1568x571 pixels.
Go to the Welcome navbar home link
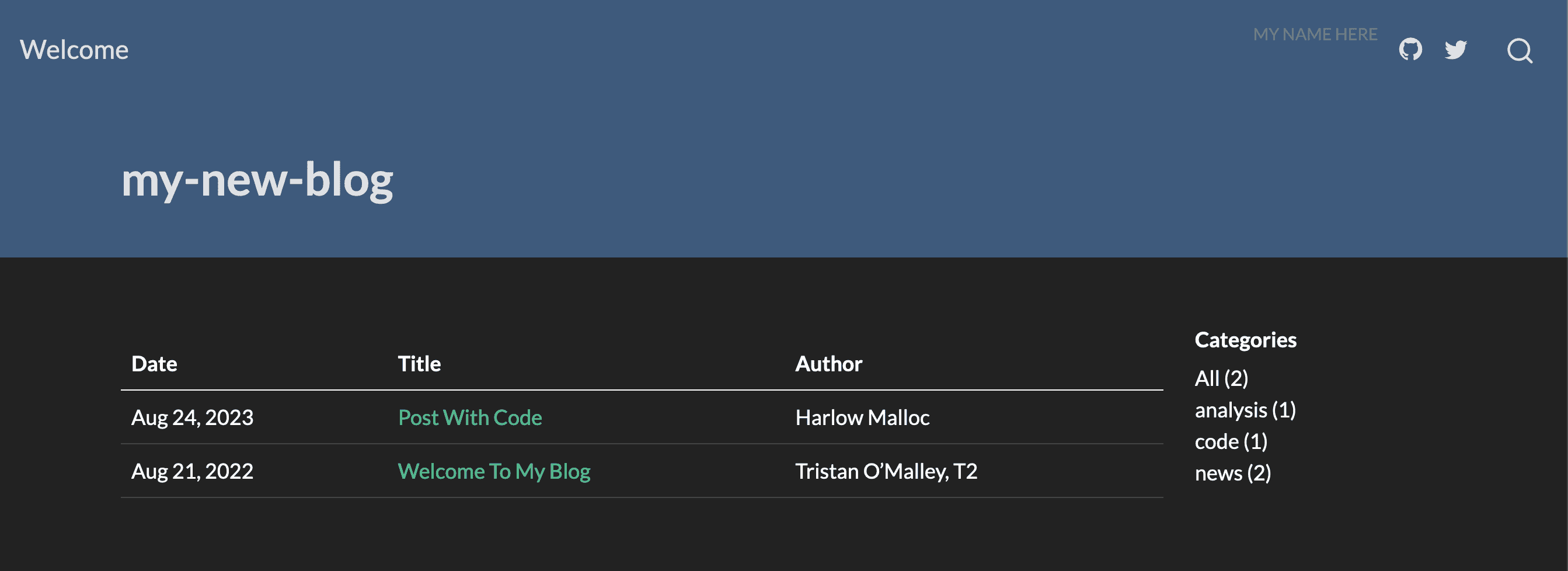click(x=74, y=50)
